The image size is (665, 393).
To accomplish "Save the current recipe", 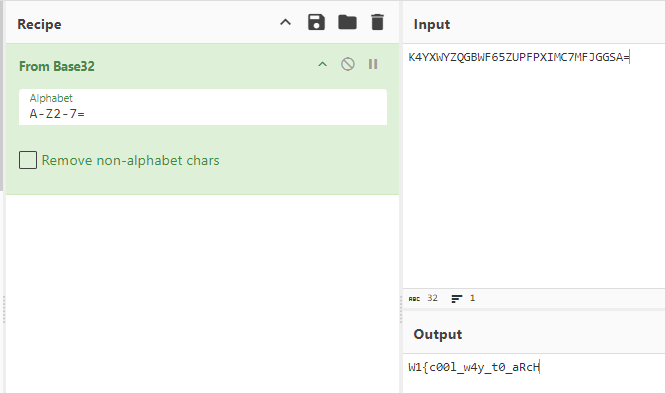I will (x=316, y=22).
